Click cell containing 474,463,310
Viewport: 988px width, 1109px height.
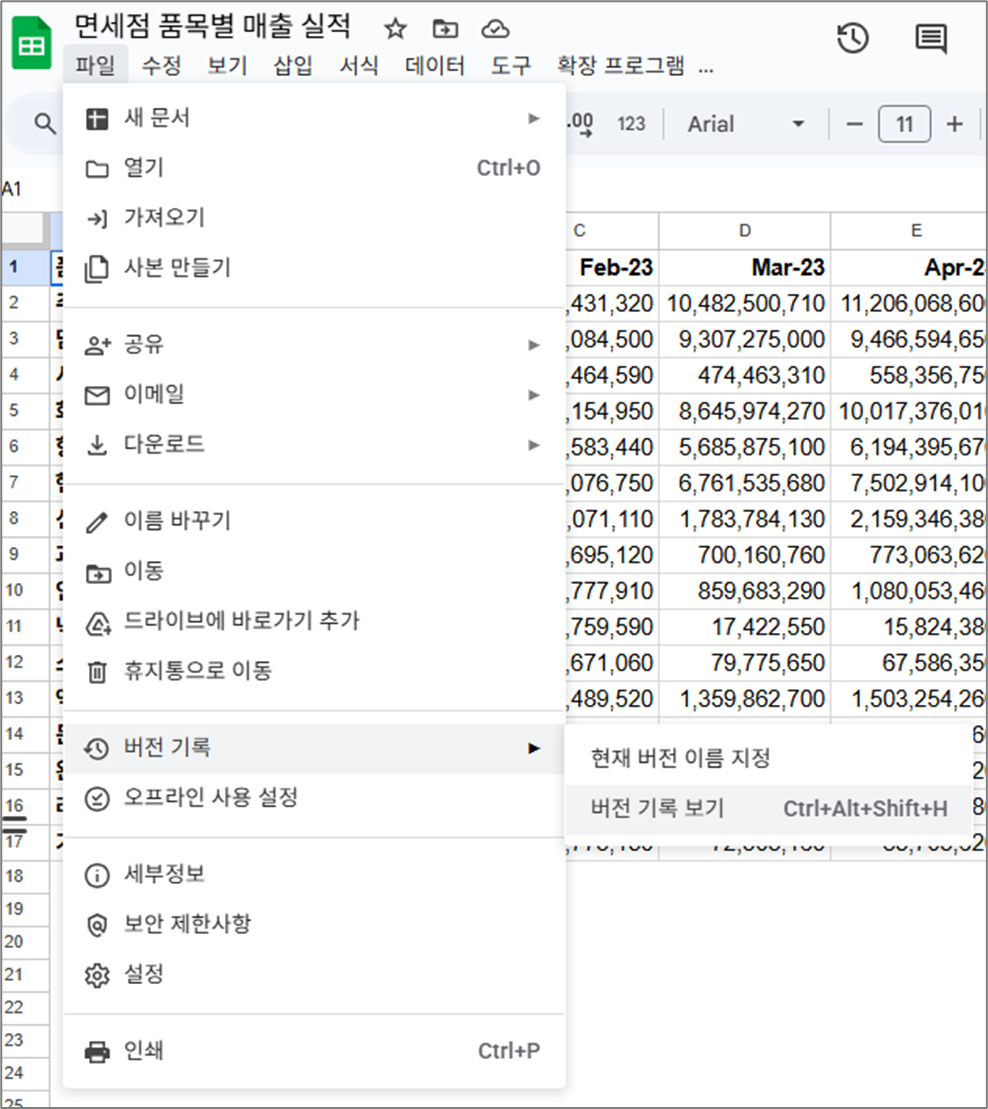[745, 376]
